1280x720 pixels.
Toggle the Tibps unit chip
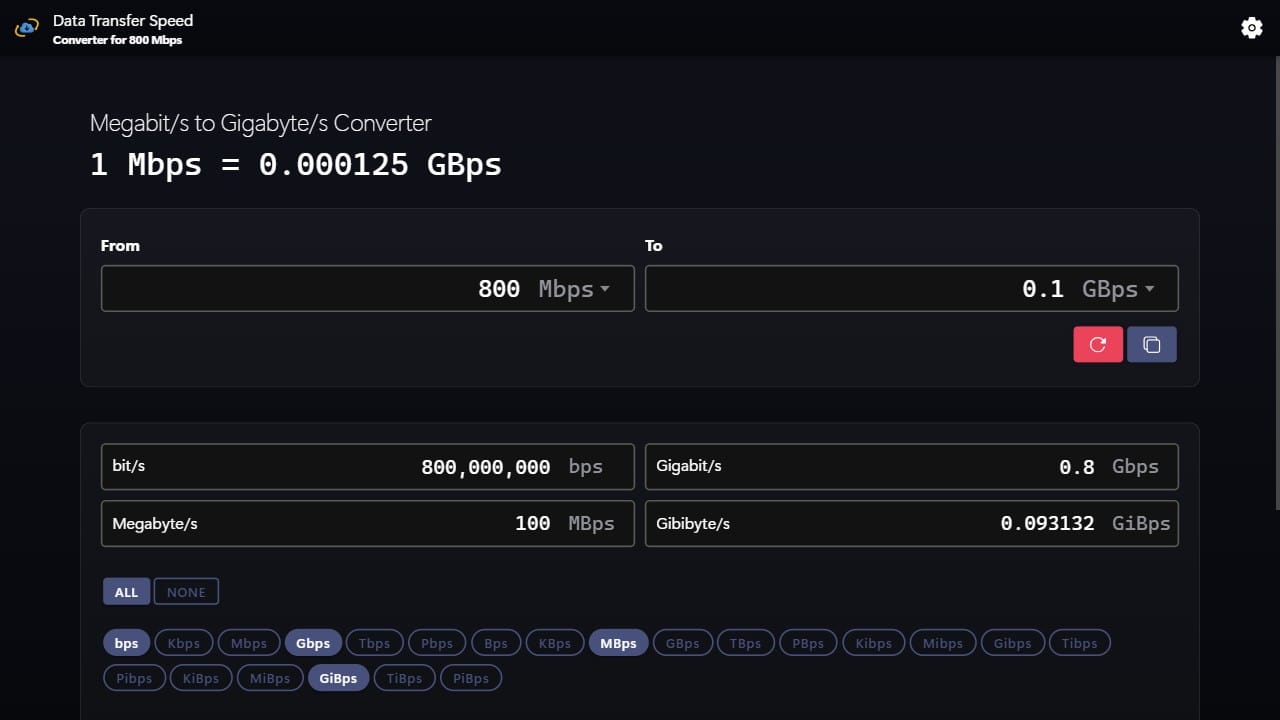click(x=1080, y=643)
